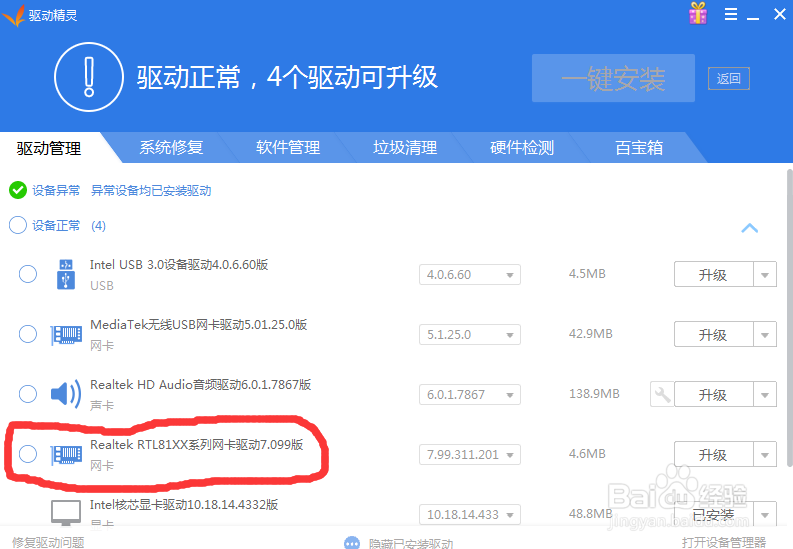Click the text Intel USB 3.0设备驱动4.0.6.60版
Image resolution: width=793 pixels, height=549 pixels.
179,265
